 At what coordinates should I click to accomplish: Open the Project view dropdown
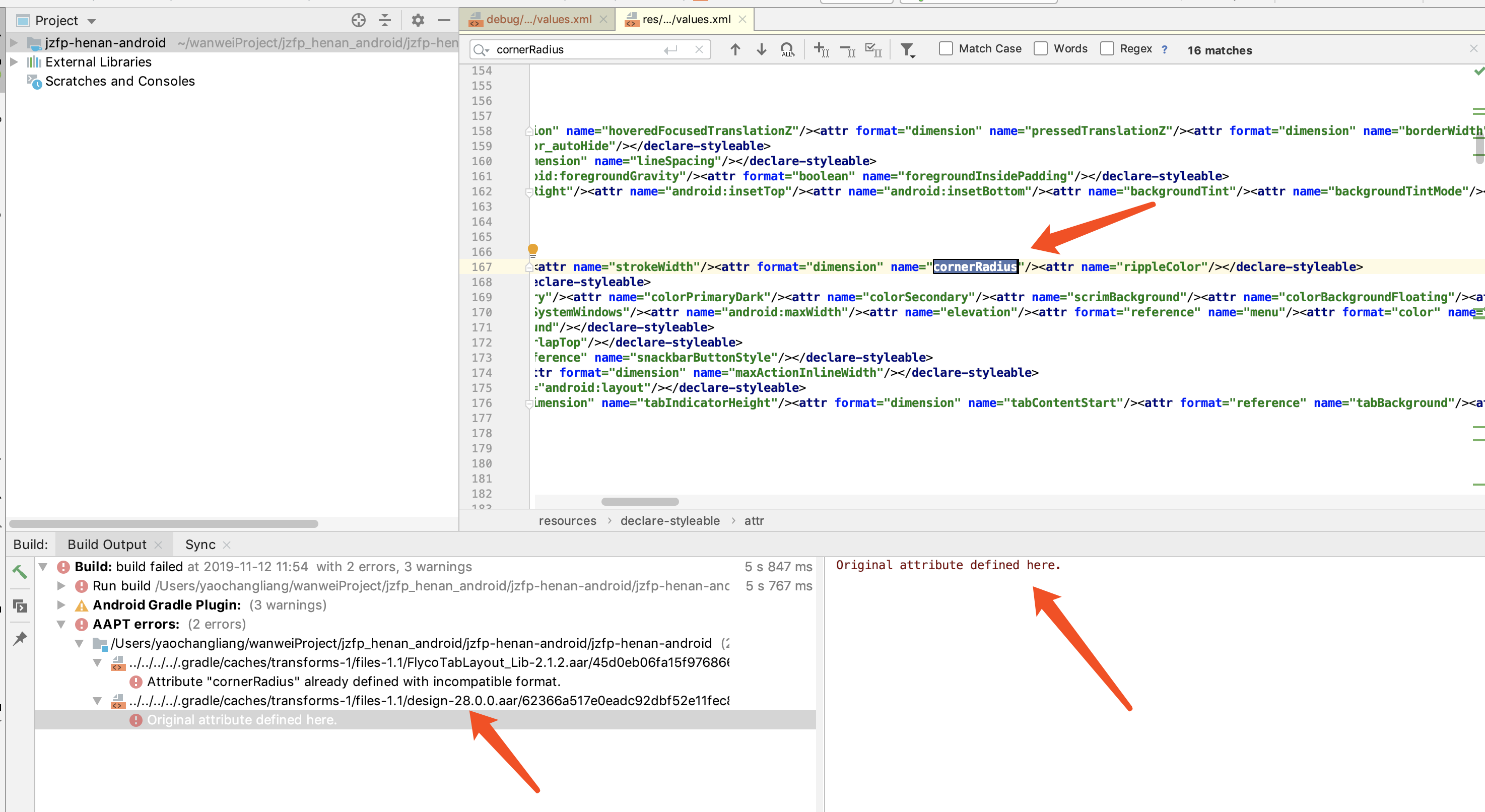tap(92, 21)
